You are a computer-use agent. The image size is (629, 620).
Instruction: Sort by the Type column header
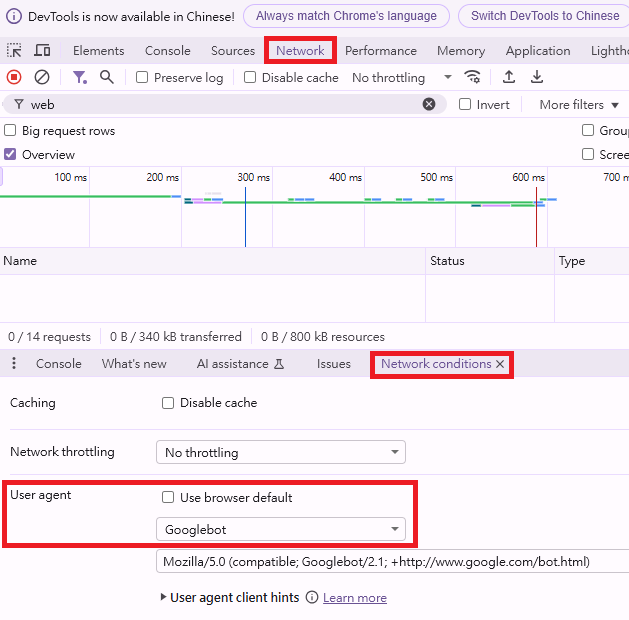tap(592, 261)
